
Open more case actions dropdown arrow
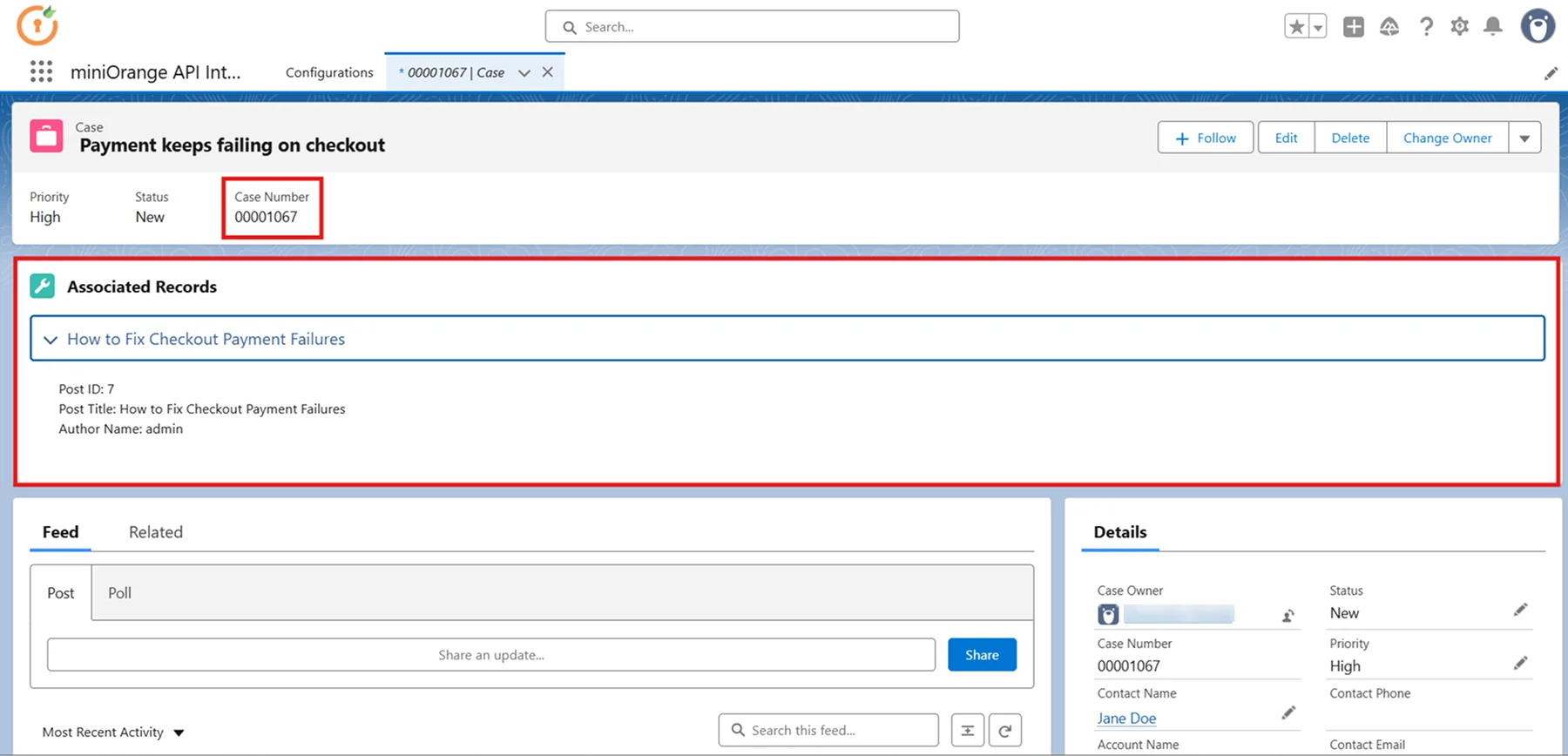click(x=1524, y=138)
